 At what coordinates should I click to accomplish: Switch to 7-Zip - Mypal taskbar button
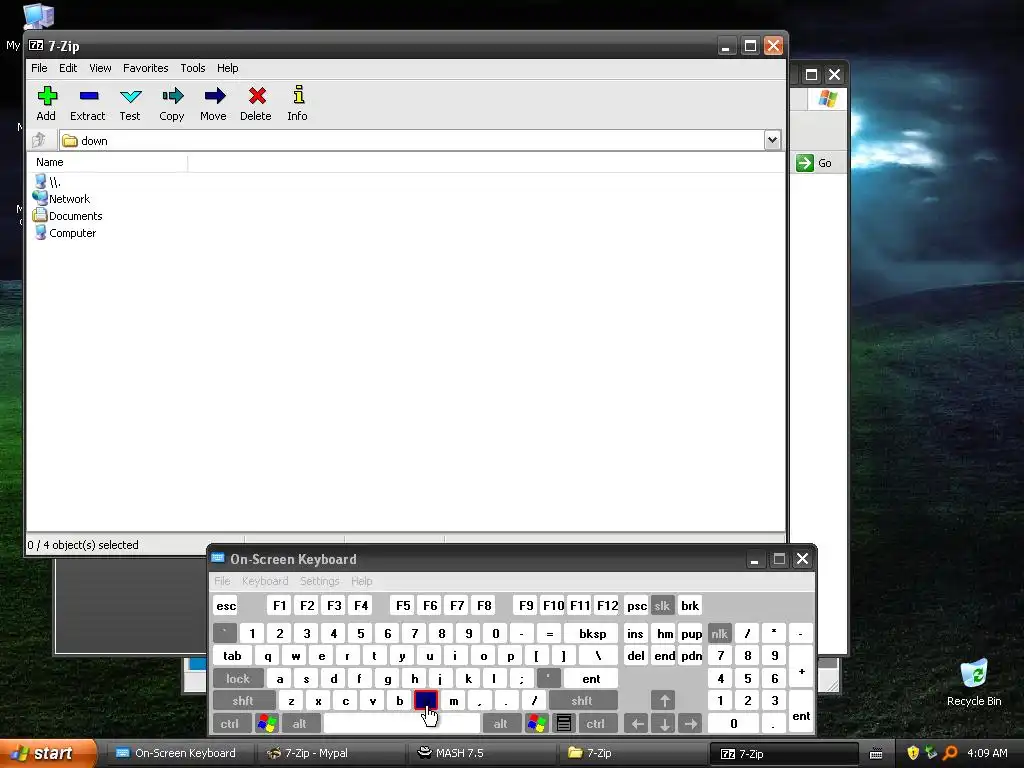pyautogui.click(x=332, y=753)
